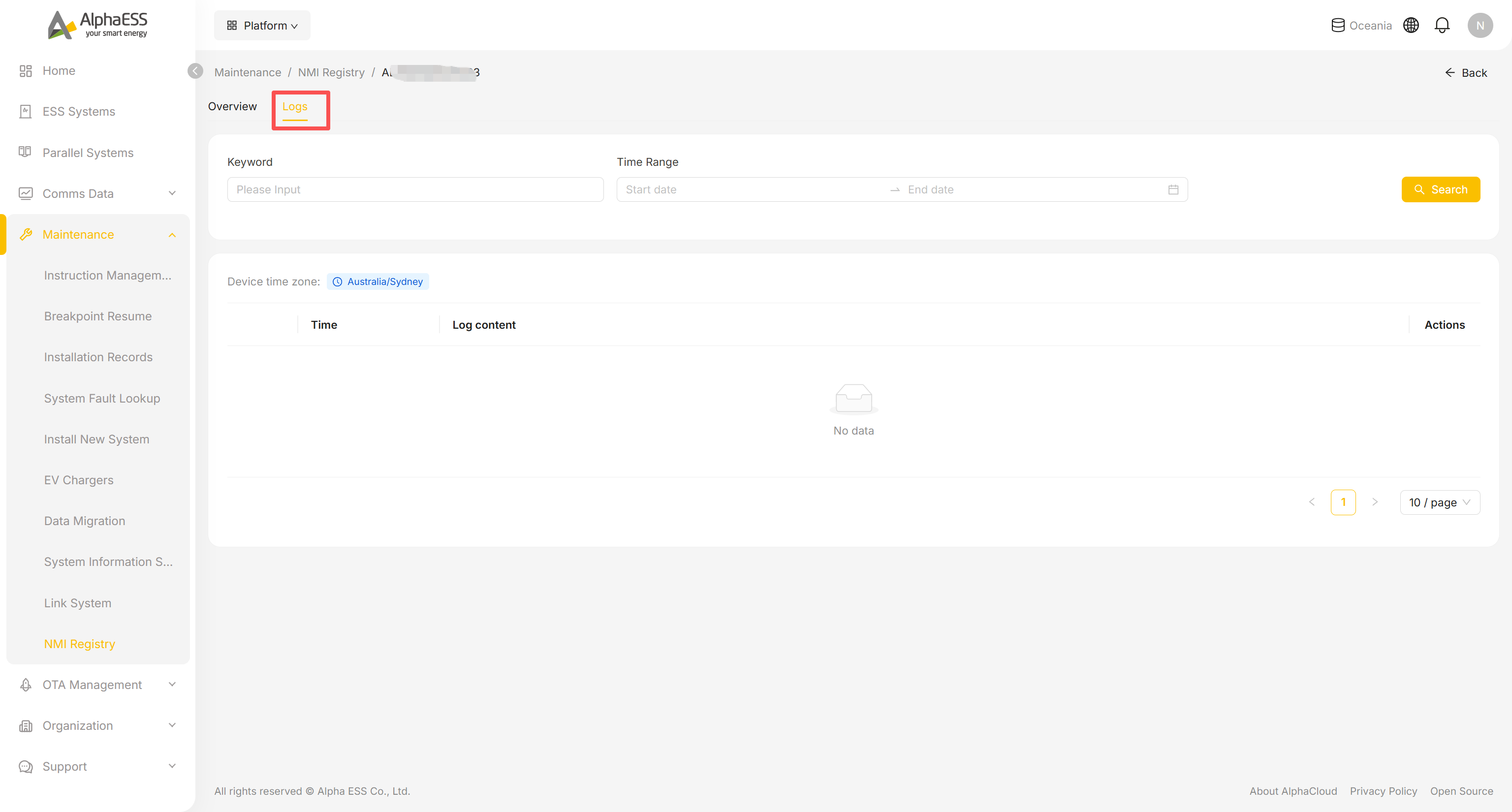Switch to the Overview tab
The image size is (1512, 812).
pyautogui.click(x=232, y=106)
